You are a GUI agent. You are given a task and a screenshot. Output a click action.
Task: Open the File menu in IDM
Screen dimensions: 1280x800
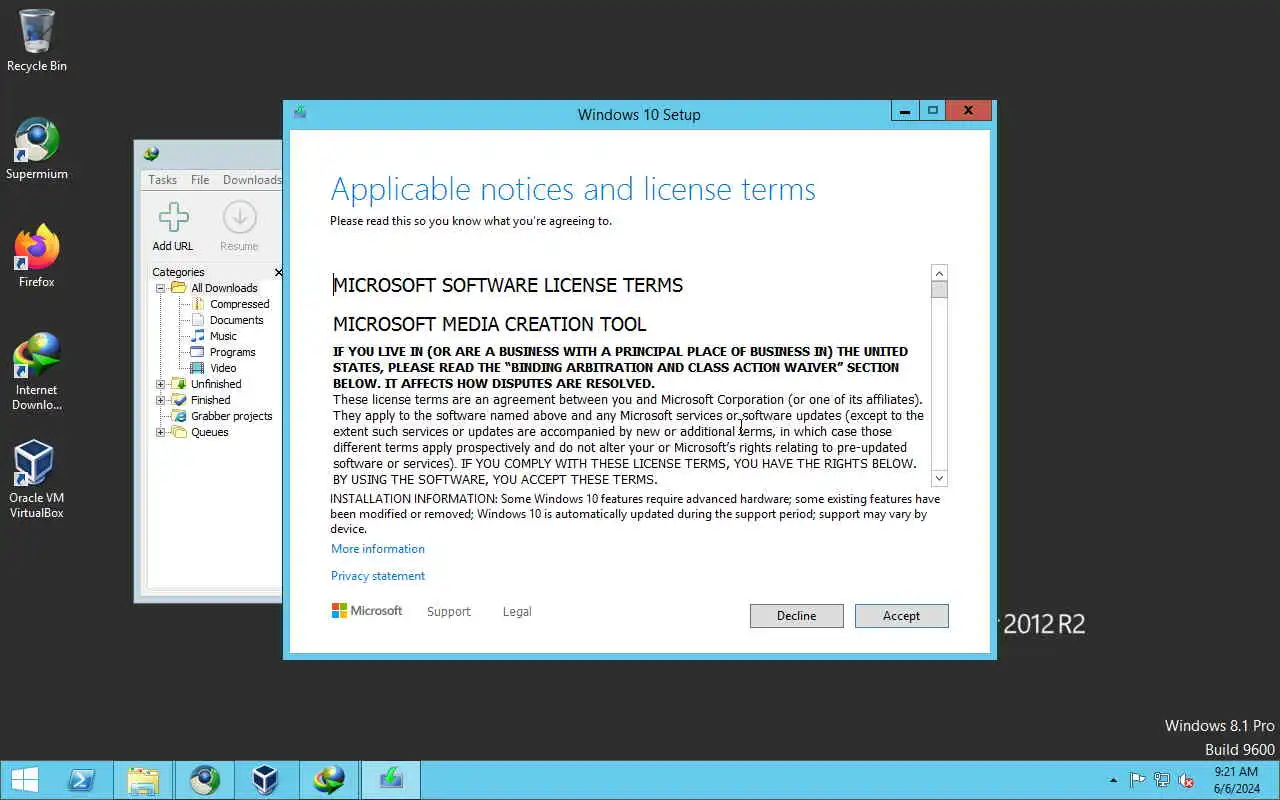click(200, 180)
